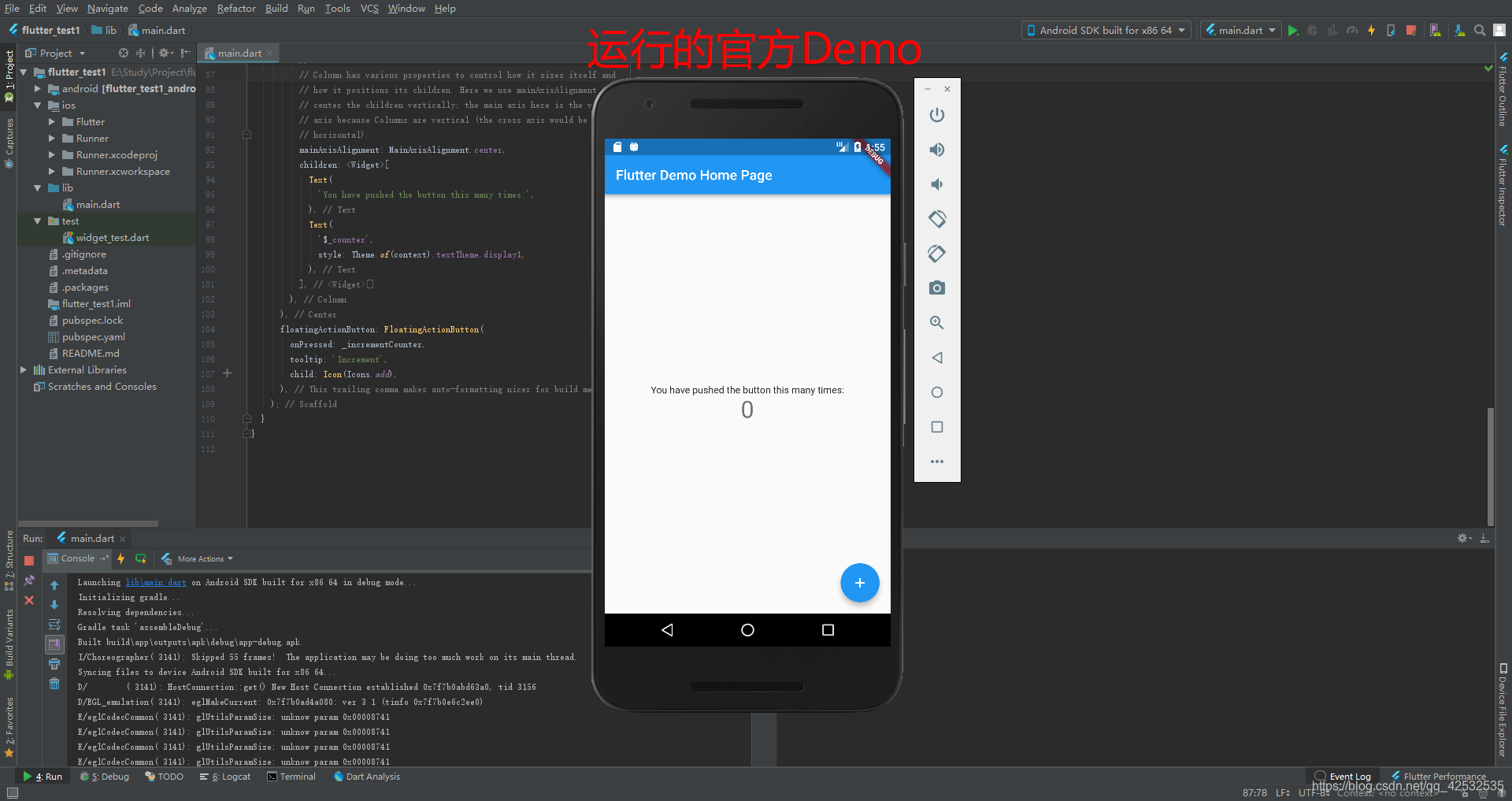Click the editor vertical scrollbar thumb
1512x801 pixels.
tap(1490, 466)
